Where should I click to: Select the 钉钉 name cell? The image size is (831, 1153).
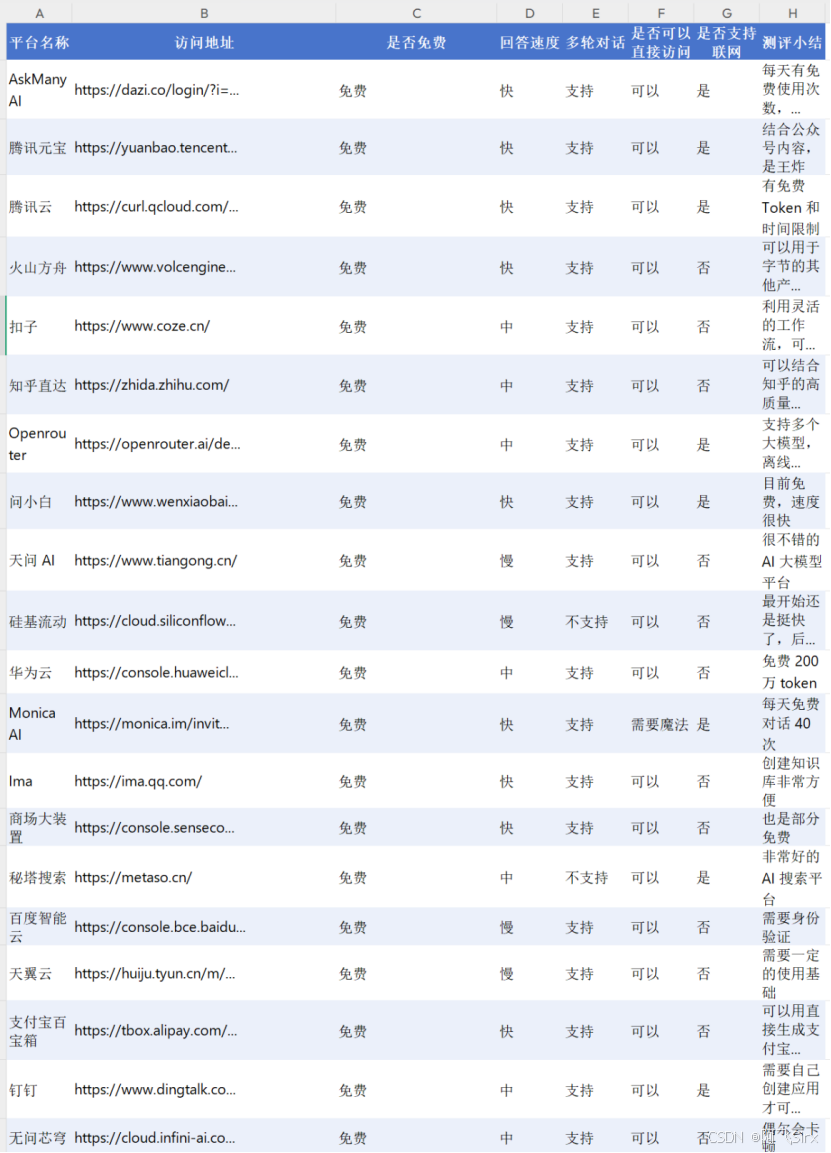39,1089
